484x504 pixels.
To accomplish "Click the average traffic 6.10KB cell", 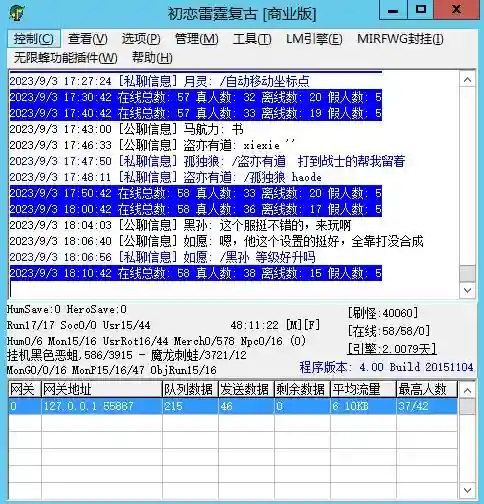I will 363,406.
